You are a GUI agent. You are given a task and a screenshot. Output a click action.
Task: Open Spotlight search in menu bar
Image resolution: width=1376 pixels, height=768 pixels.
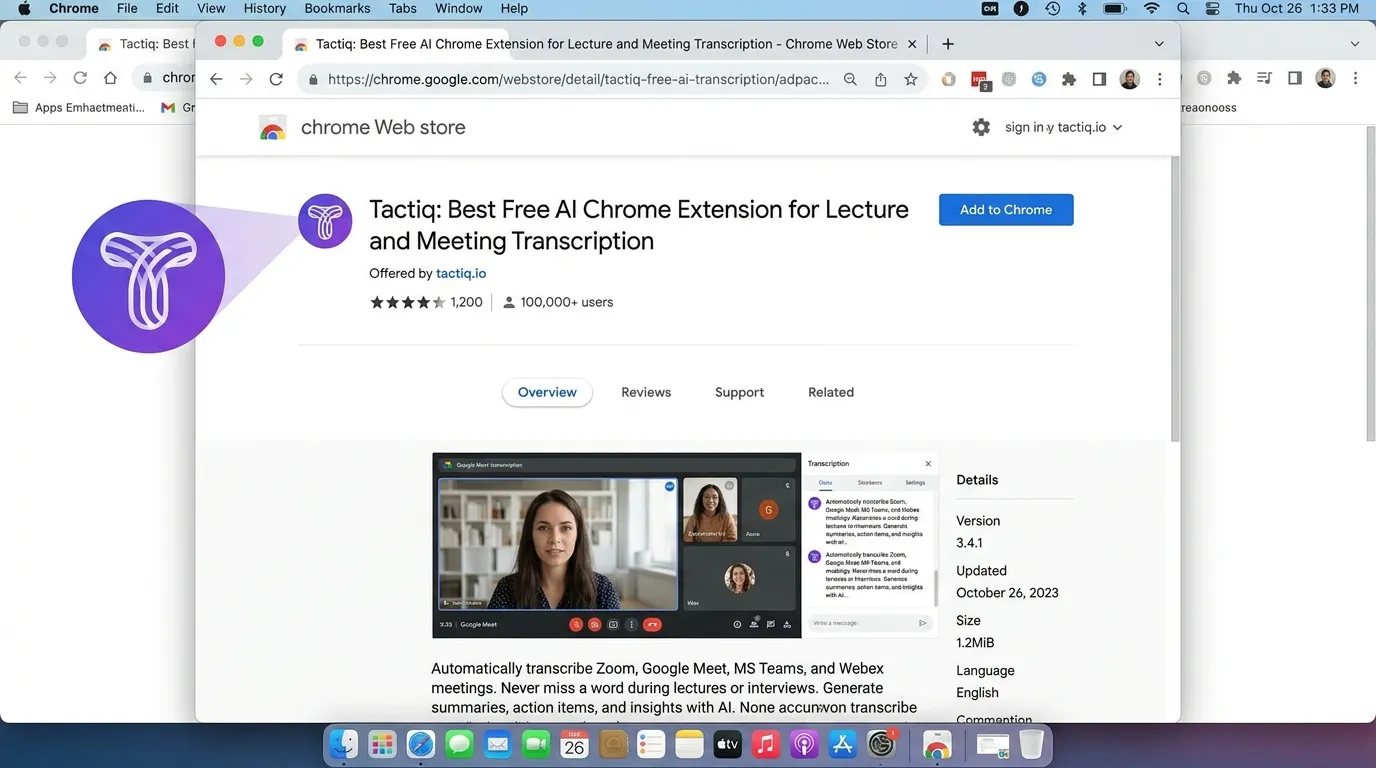(x=1183, y=8)
